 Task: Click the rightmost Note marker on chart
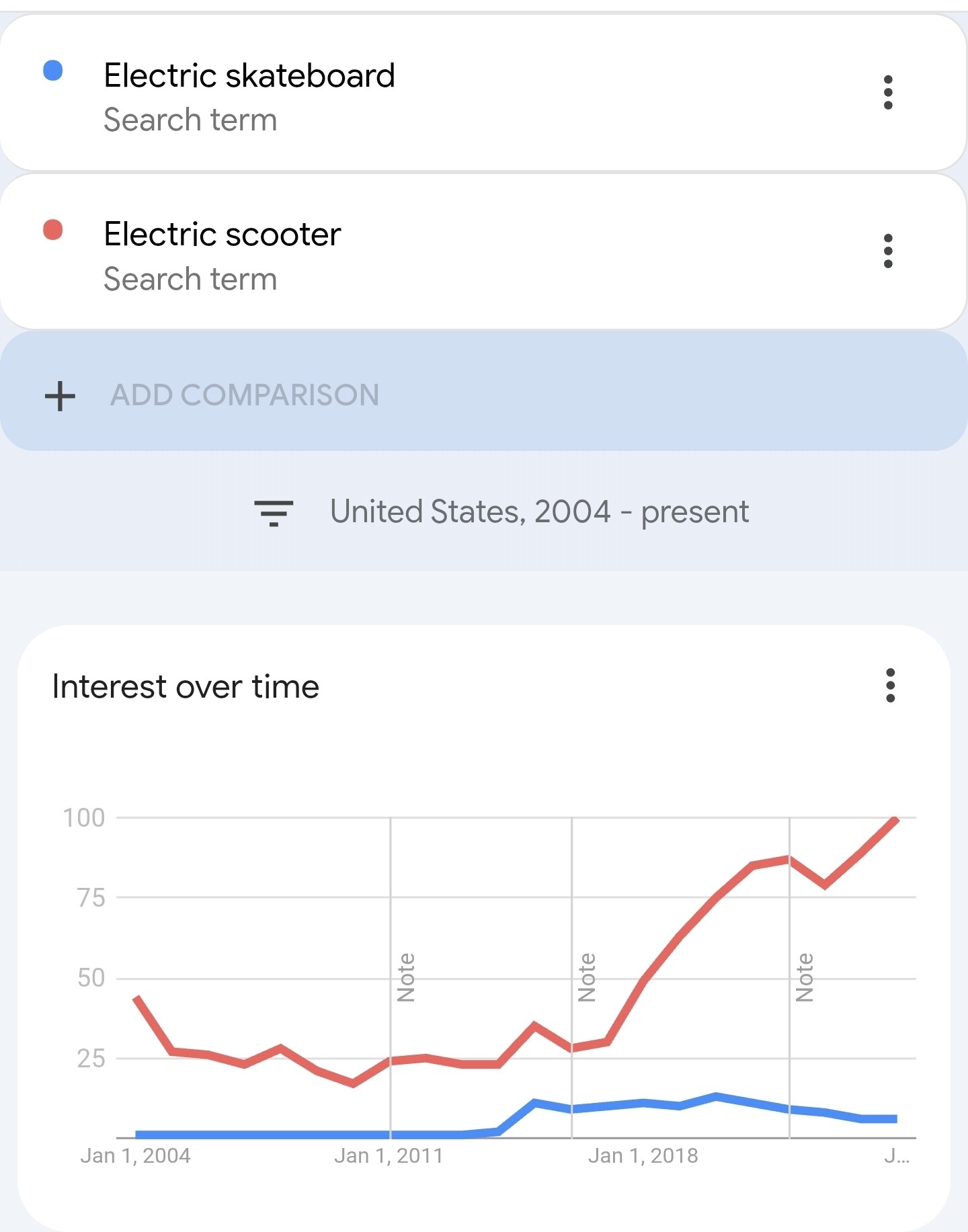pos(804,977)
